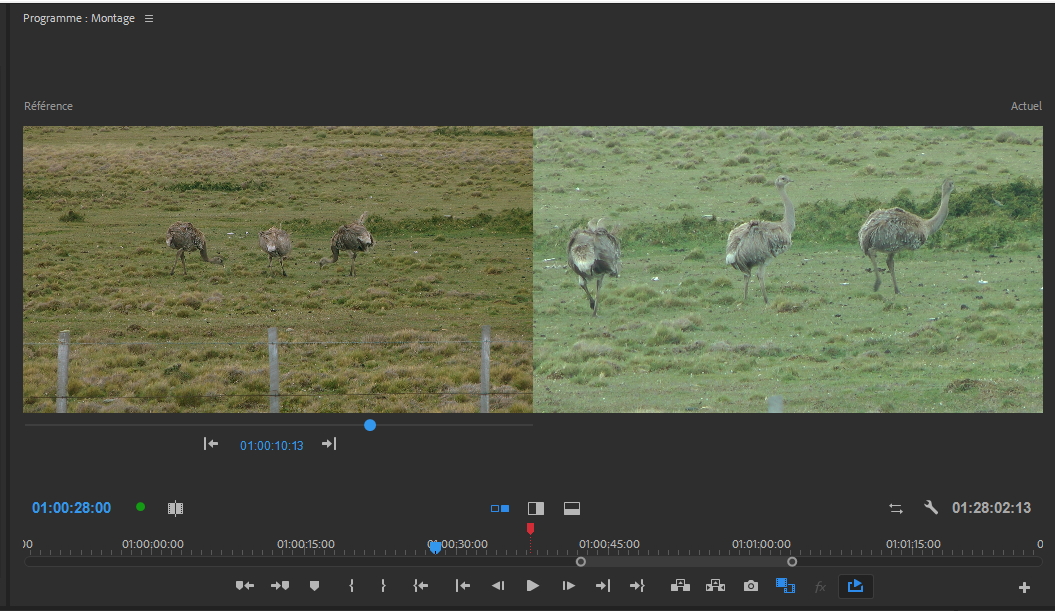Open the Programme : Montage panel menu

coord(149,19)
